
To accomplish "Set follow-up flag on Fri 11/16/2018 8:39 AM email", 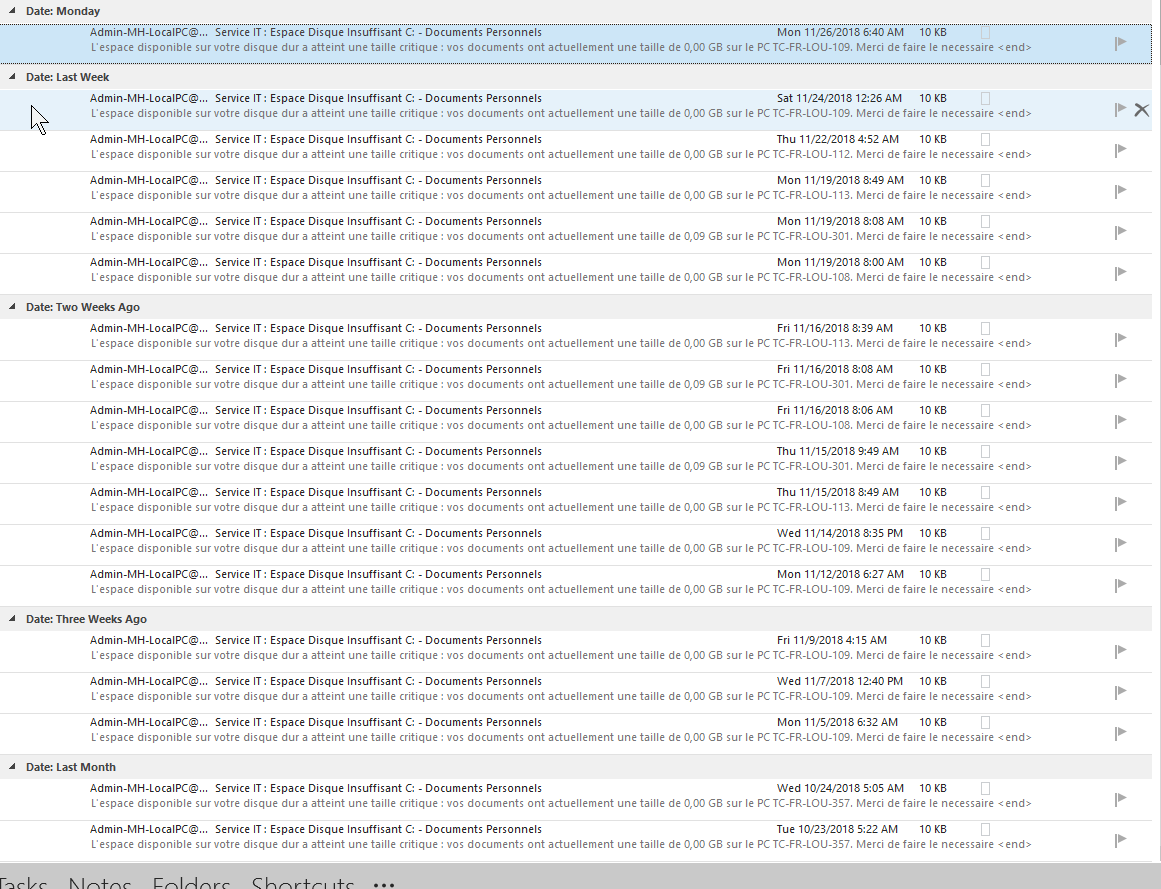I will tap(1120, 338).
